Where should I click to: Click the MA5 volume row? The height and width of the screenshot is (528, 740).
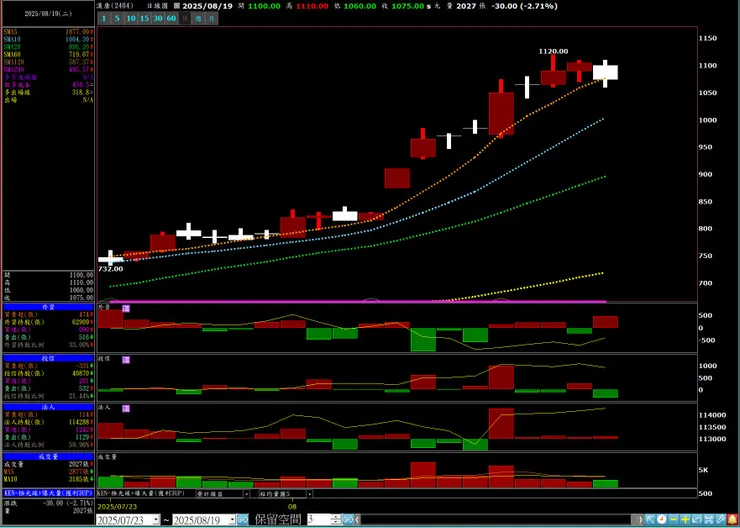[x=48, y=471]
